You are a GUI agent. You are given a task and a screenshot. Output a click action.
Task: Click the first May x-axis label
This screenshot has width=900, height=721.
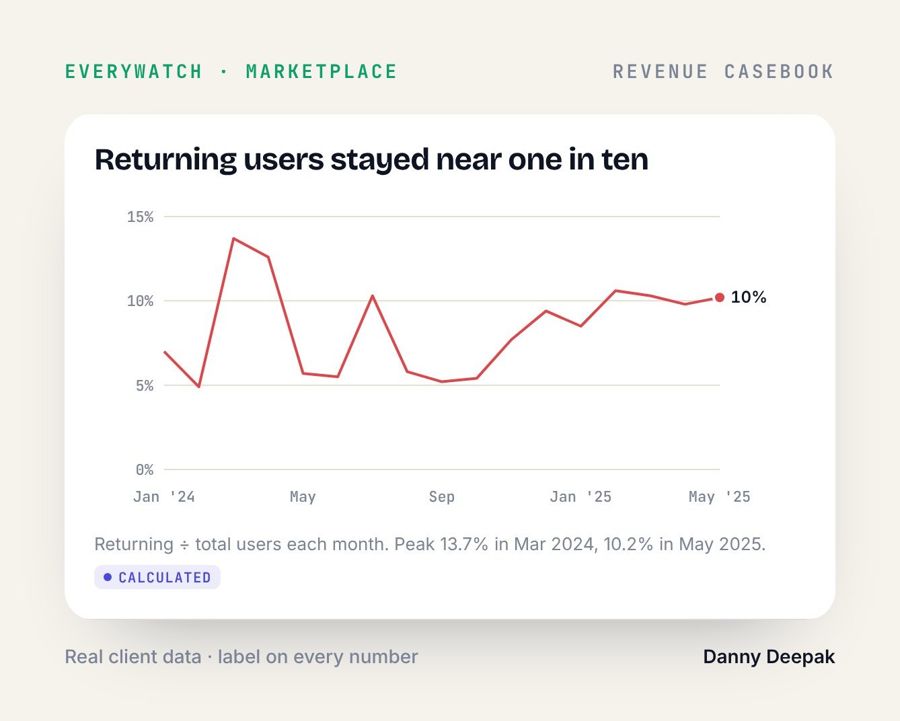(x=302, y=497)
